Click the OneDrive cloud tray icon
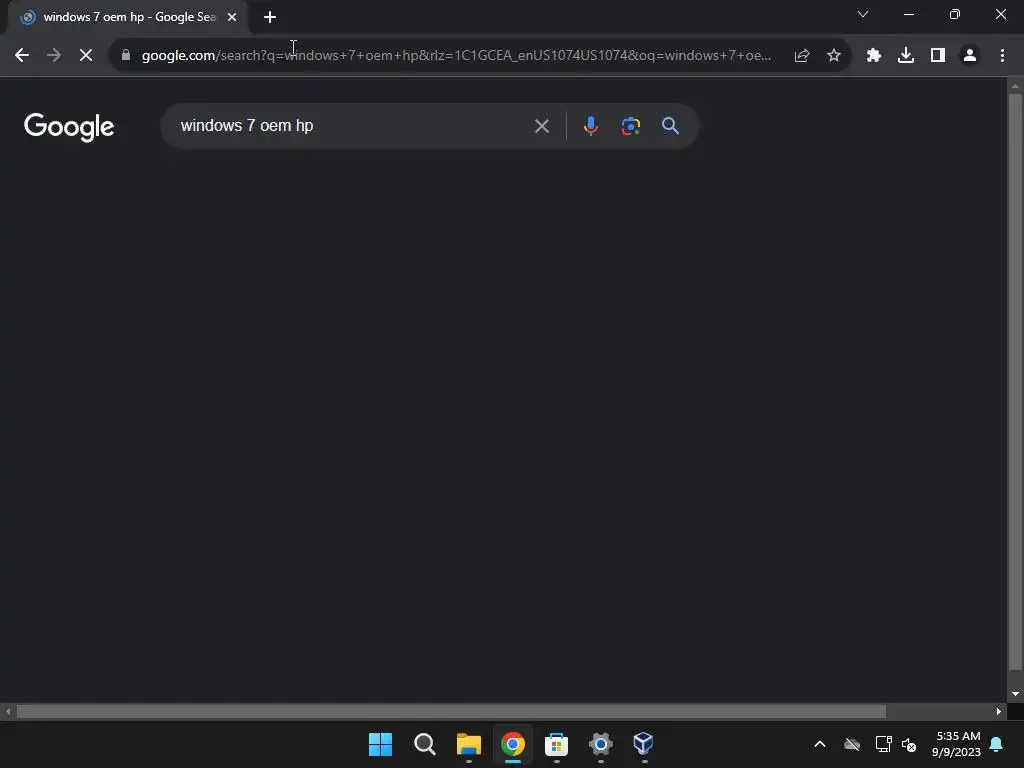The image size is (1024, 768). [852, 744]
